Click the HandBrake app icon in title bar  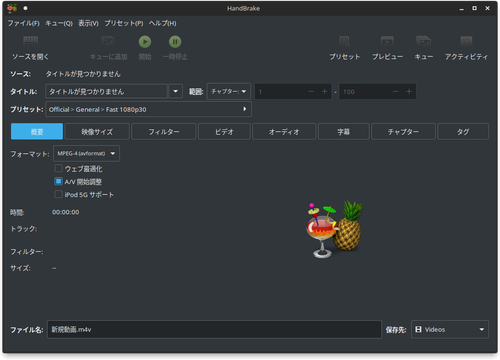click(x=12, y=8)
